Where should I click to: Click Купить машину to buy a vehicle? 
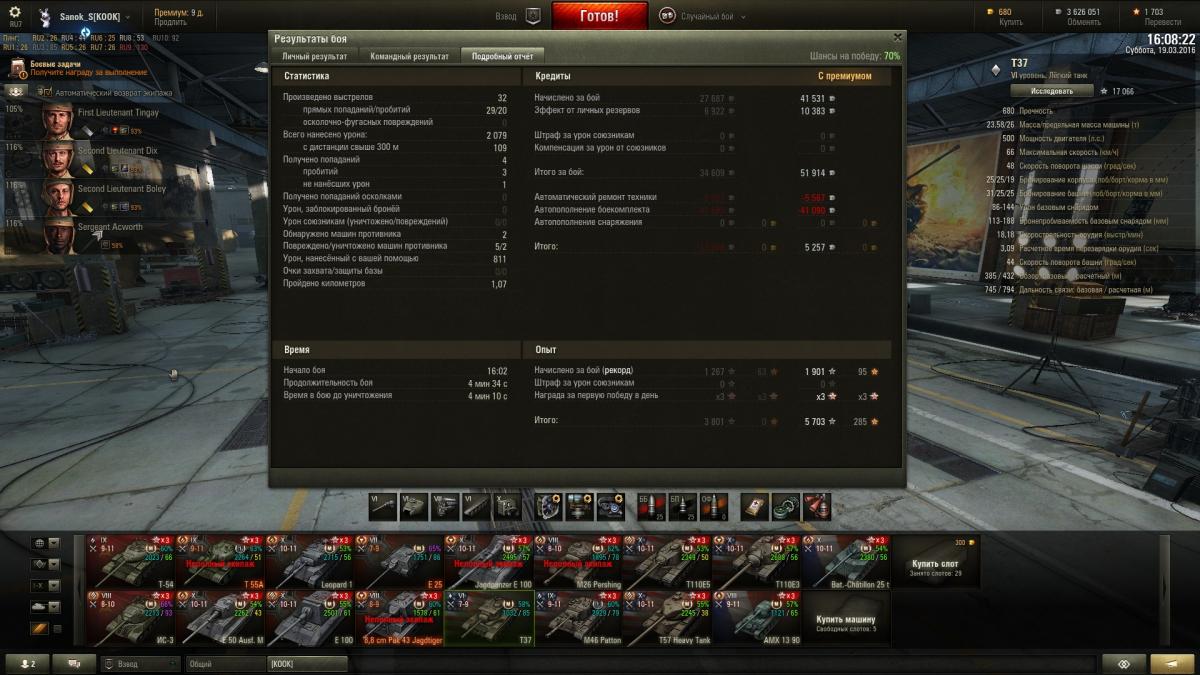pyautogui.click(x=846, y=618)
